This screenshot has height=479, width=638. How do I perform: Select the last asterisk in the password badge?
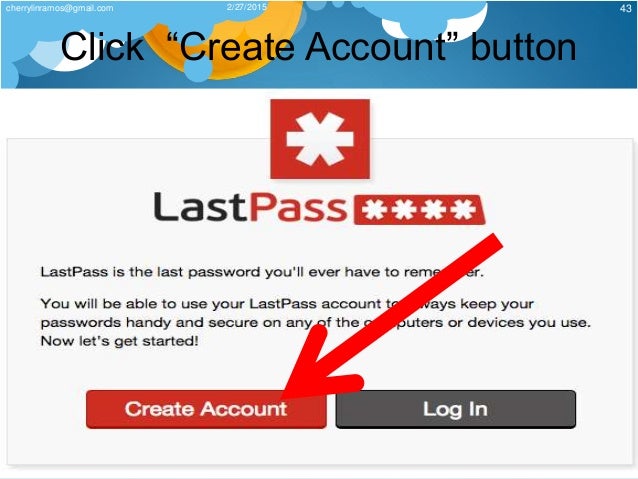(463, 210)
